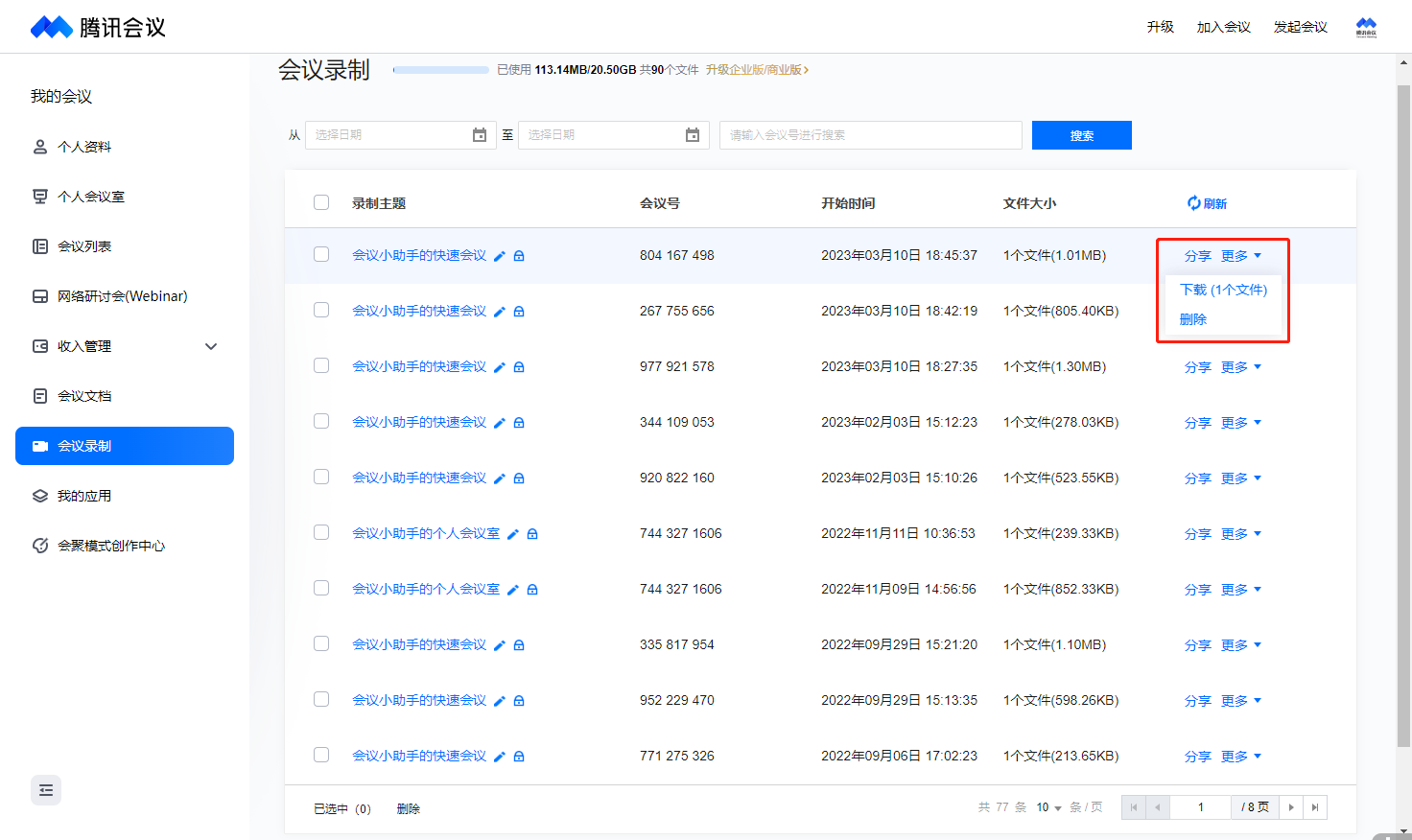This screenshot has width=1412, height=840.
Task: Select the recording with meeting ID 267 755 656
Action: click(321, 310)
